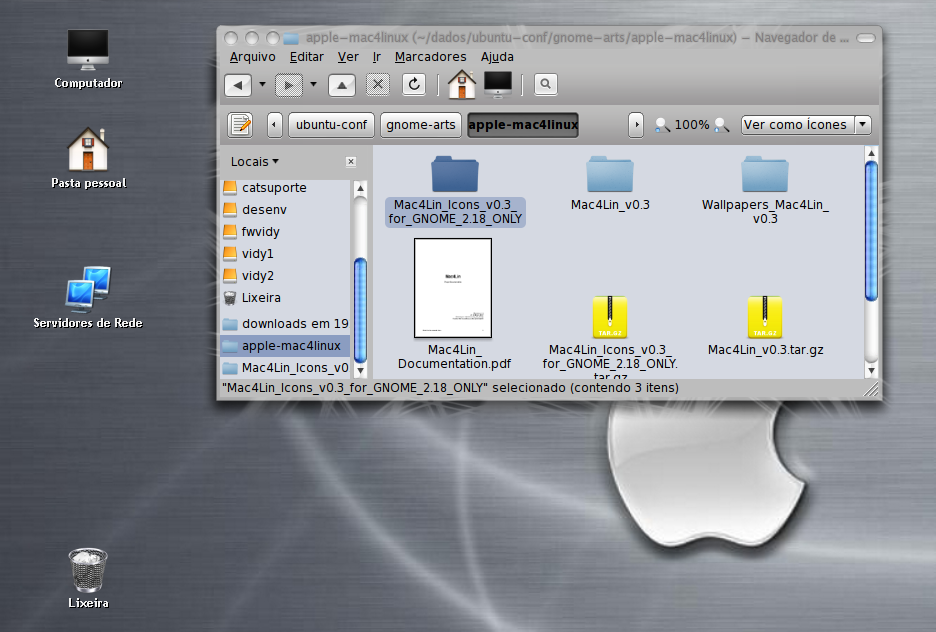Open Lixeira in the sidebar places
This screenshot has height=632, width=936.
coord(285,298)
